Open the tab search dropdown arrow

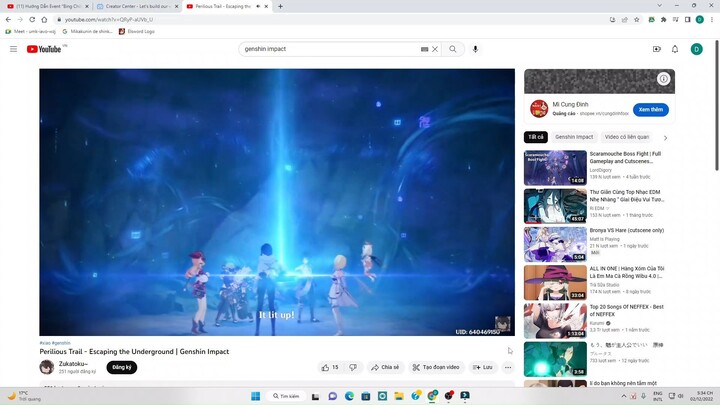pyautogui.click(x=659, y=6)
